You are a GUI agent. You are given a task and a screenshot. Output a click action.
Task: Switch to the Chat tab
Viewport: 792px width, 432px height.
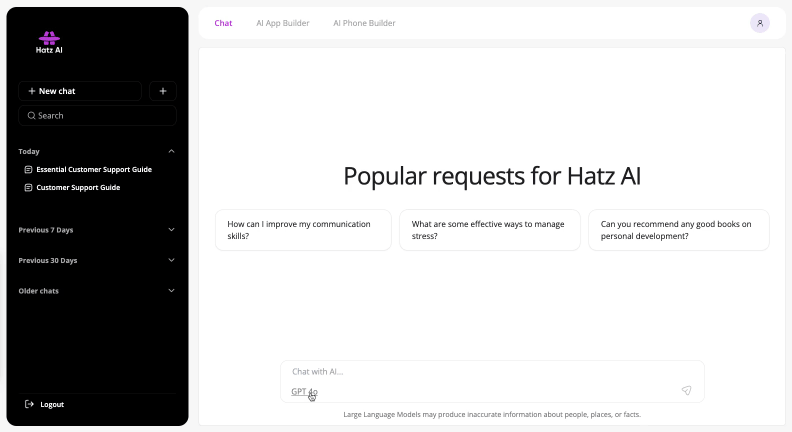coord(223,23)
